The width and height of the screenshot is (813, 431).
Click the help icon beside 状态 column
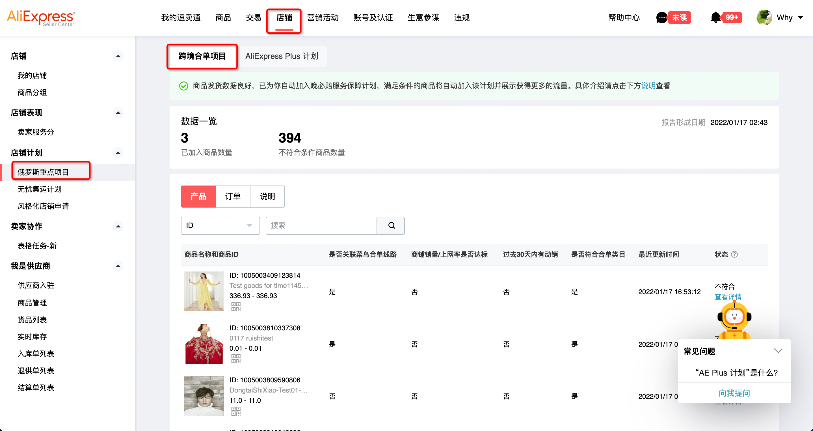coord(735,254)
